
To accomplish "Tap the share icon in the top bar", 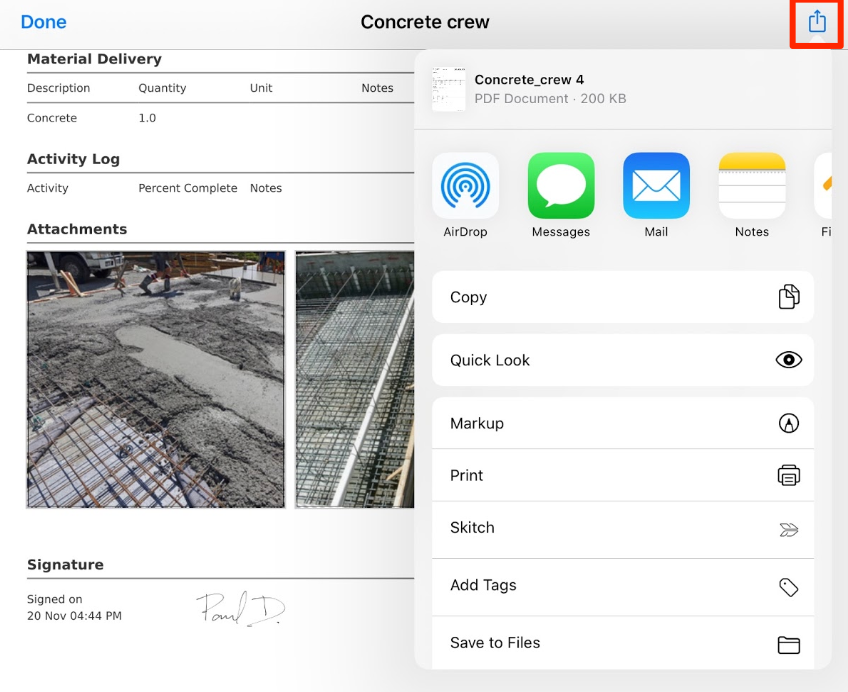I will (x=817, y=22).
